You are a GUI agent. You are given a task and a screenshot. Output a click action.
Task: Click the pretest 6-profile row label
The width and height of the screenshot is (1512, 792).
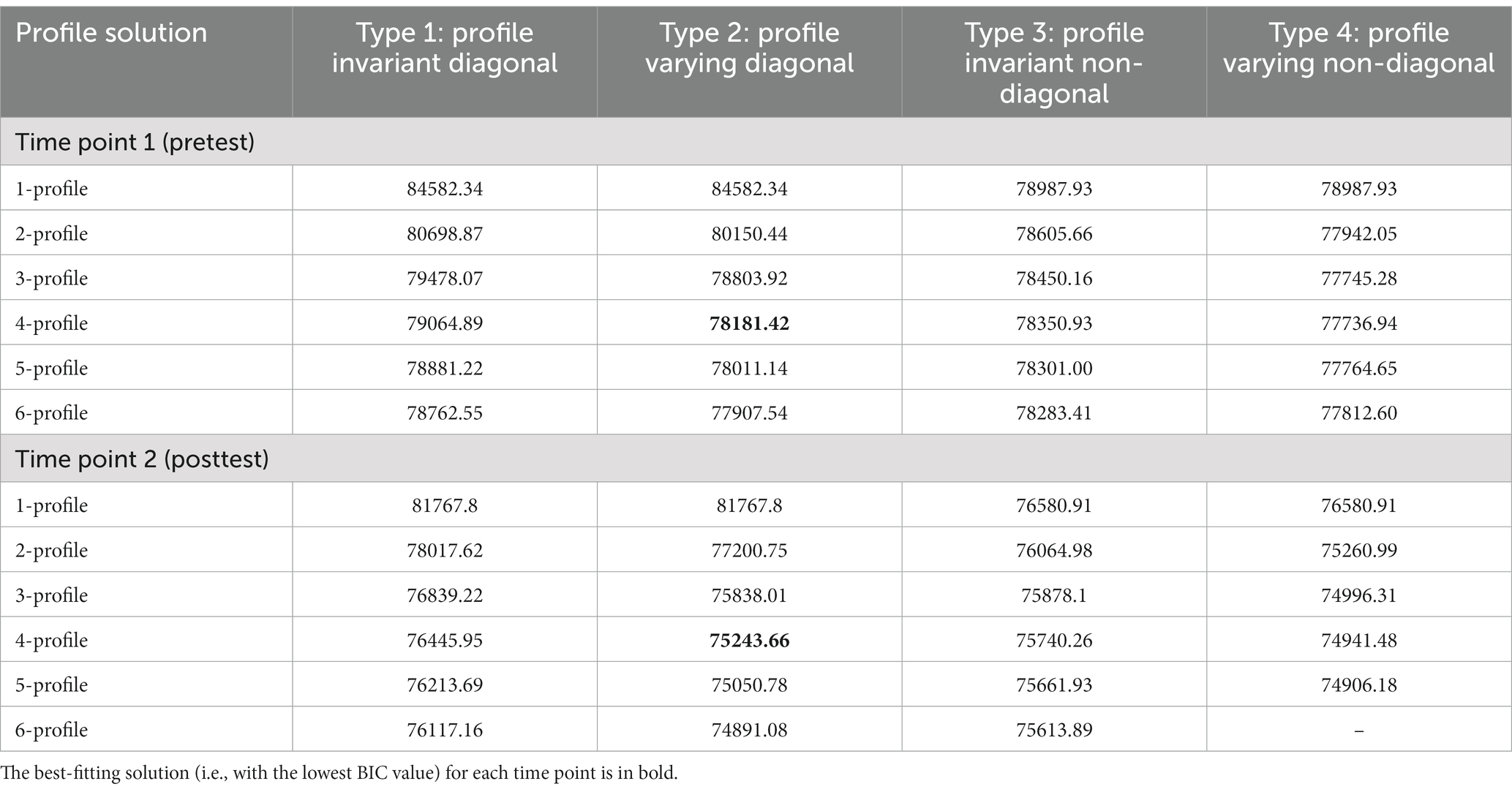[x=51, y=413]
